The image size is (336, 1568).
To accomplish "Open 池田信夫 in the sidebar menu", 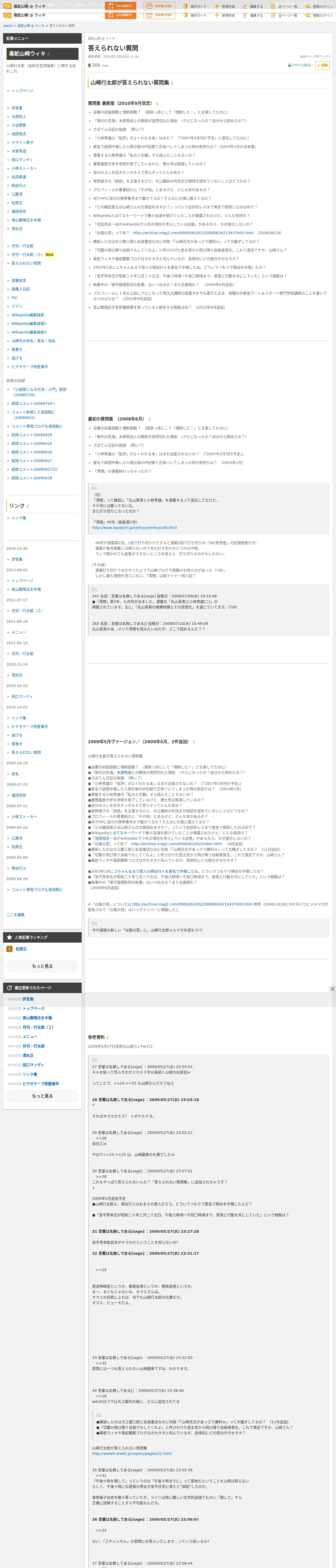I will coord(19,134).
